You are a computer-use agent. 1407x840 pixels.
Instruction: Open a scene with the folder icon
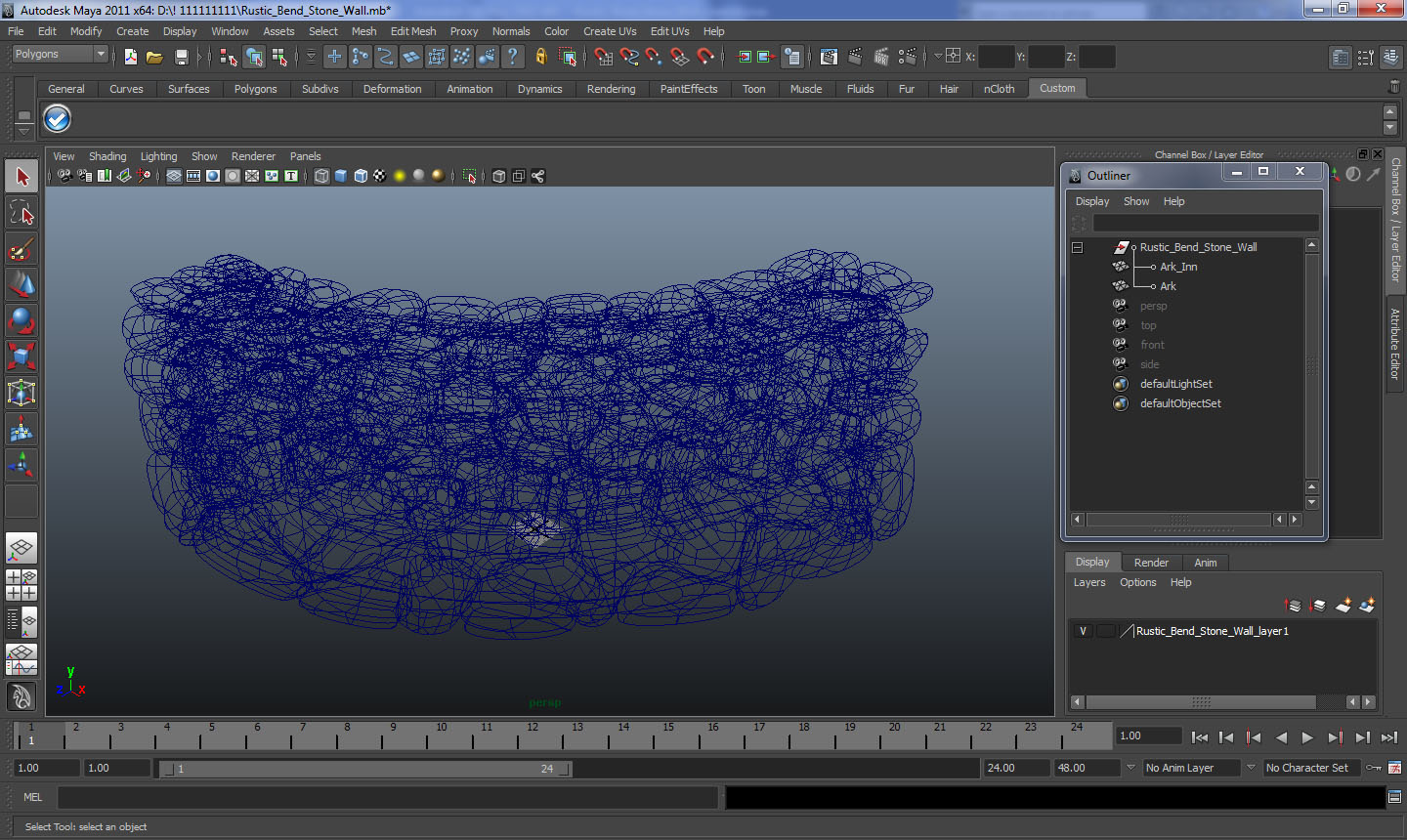(x=154, y=57)
